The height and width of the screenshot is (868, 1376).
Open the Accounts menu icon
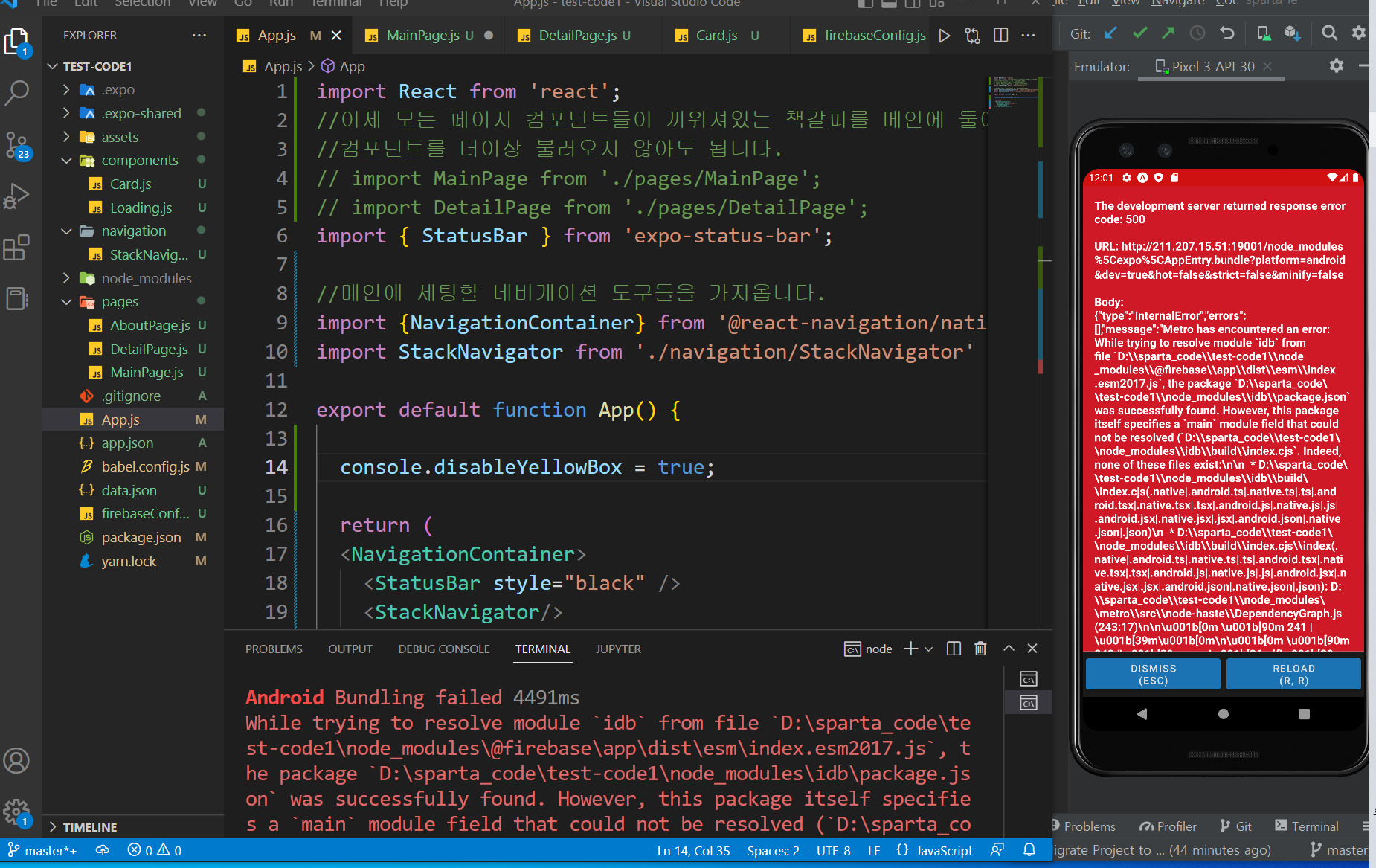[16, 760]
